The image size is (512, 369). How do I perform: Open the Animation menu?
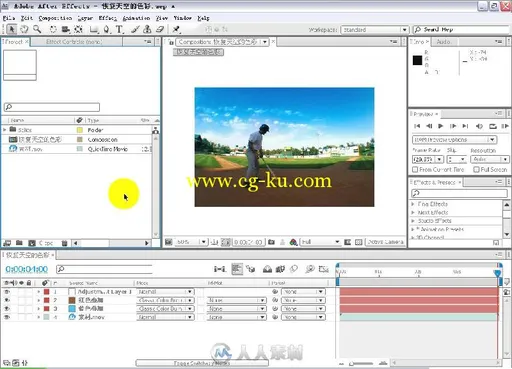(x=136, y=18)
